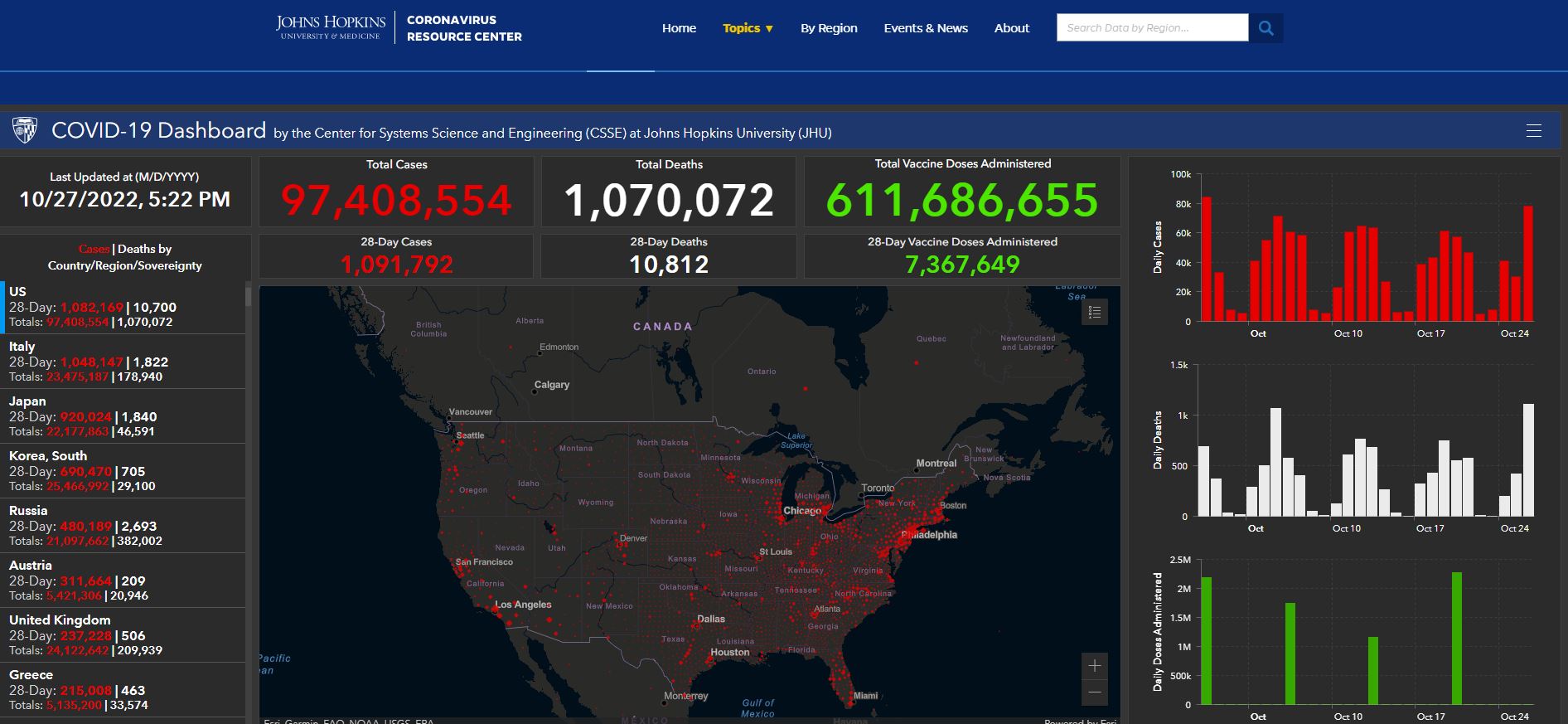Zoom in on the map
The width and height of the screenshot is (1568, 724).
1095,666
